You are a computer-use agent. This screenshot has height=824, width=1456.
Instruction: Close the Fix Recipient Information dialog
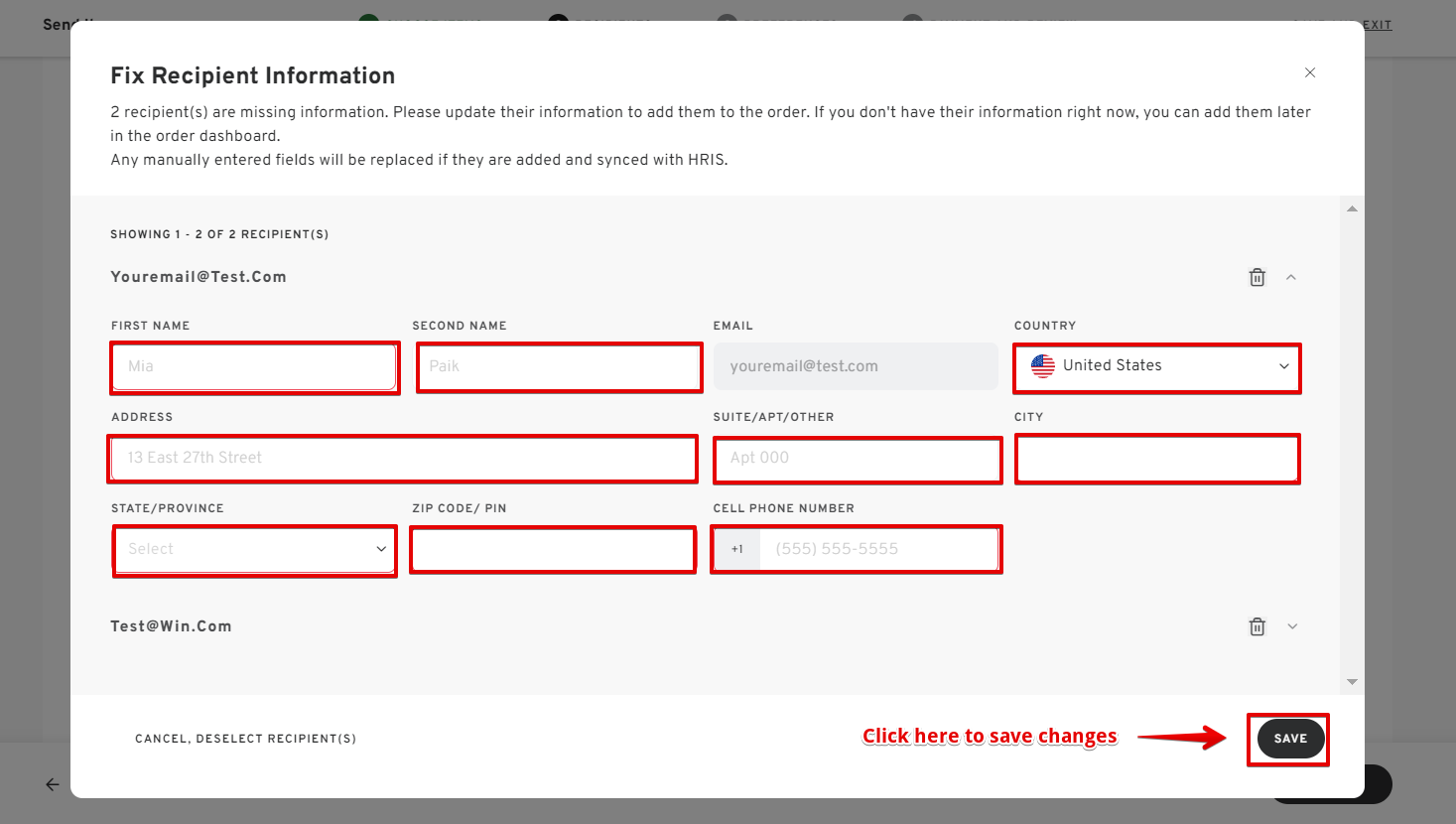click(1309, 72)
